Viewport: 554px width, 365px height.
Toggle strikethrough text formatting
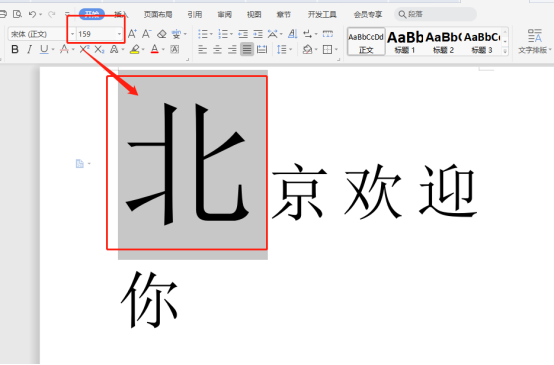coord(64,49)
